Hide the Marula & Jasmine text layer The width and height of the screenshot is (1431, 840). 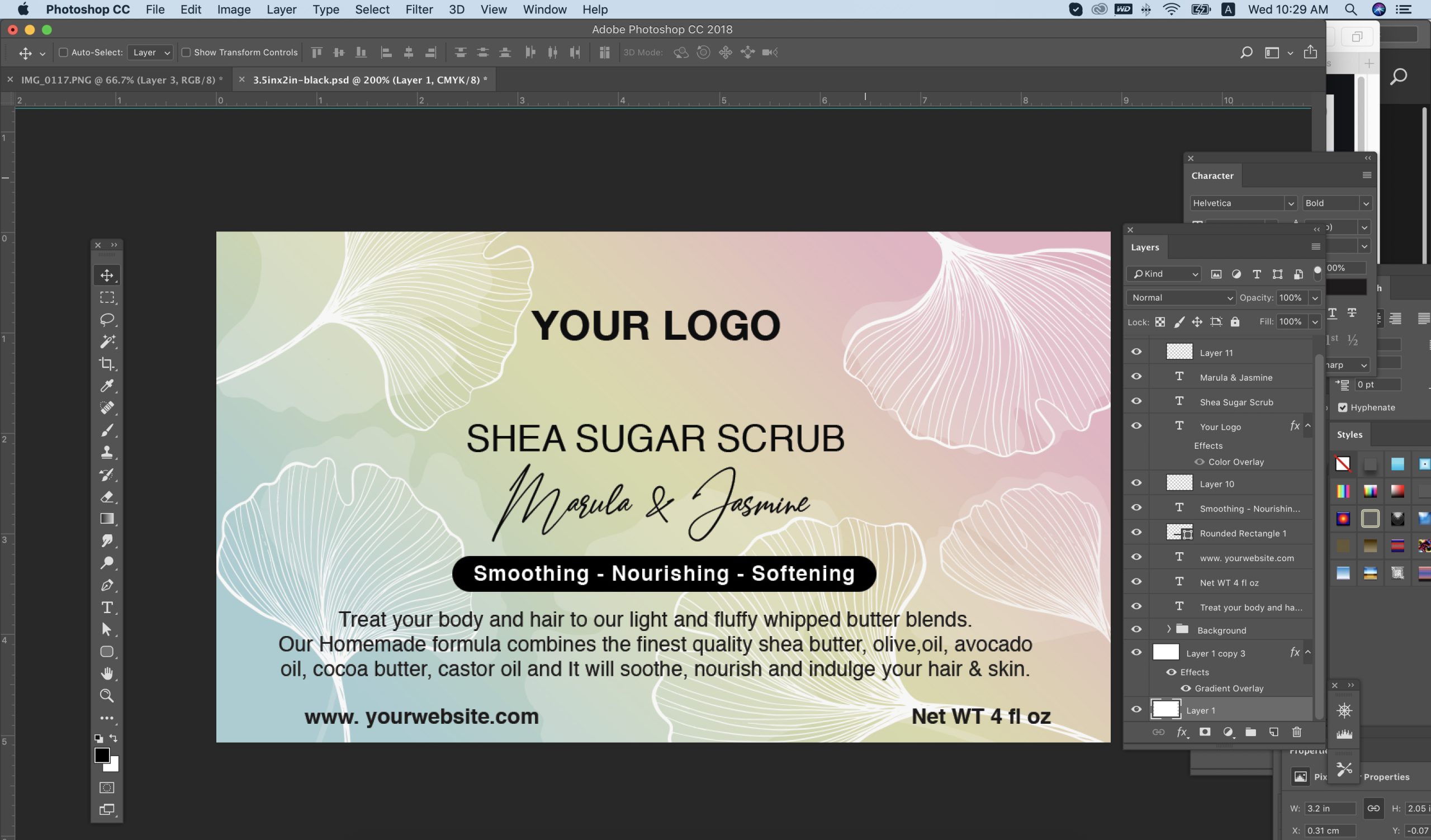pos(1136,377)
